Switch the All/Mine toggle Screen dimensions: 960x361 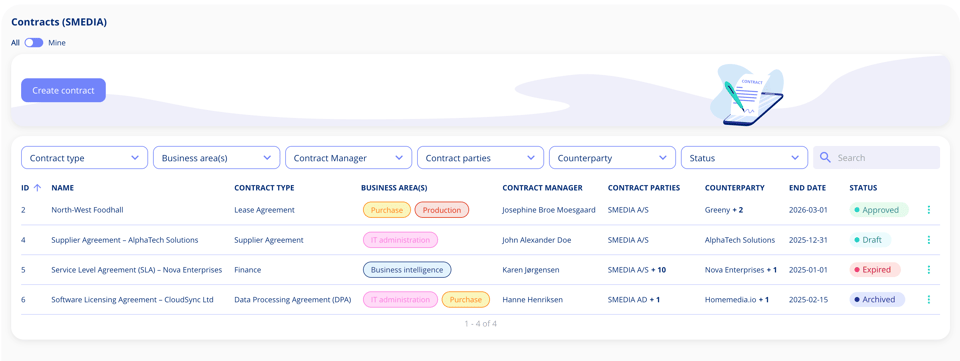(x=34, y=43)
